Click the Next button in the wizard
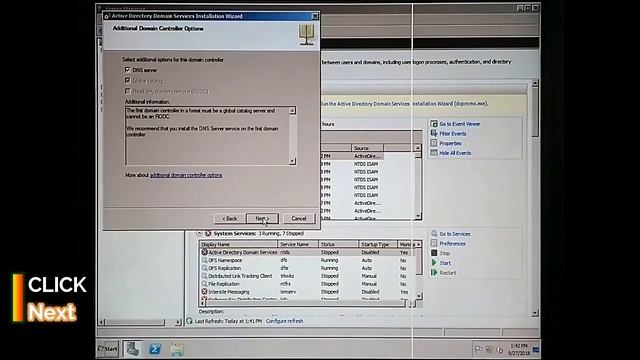The image size is (640, 360). pos(262,218)
